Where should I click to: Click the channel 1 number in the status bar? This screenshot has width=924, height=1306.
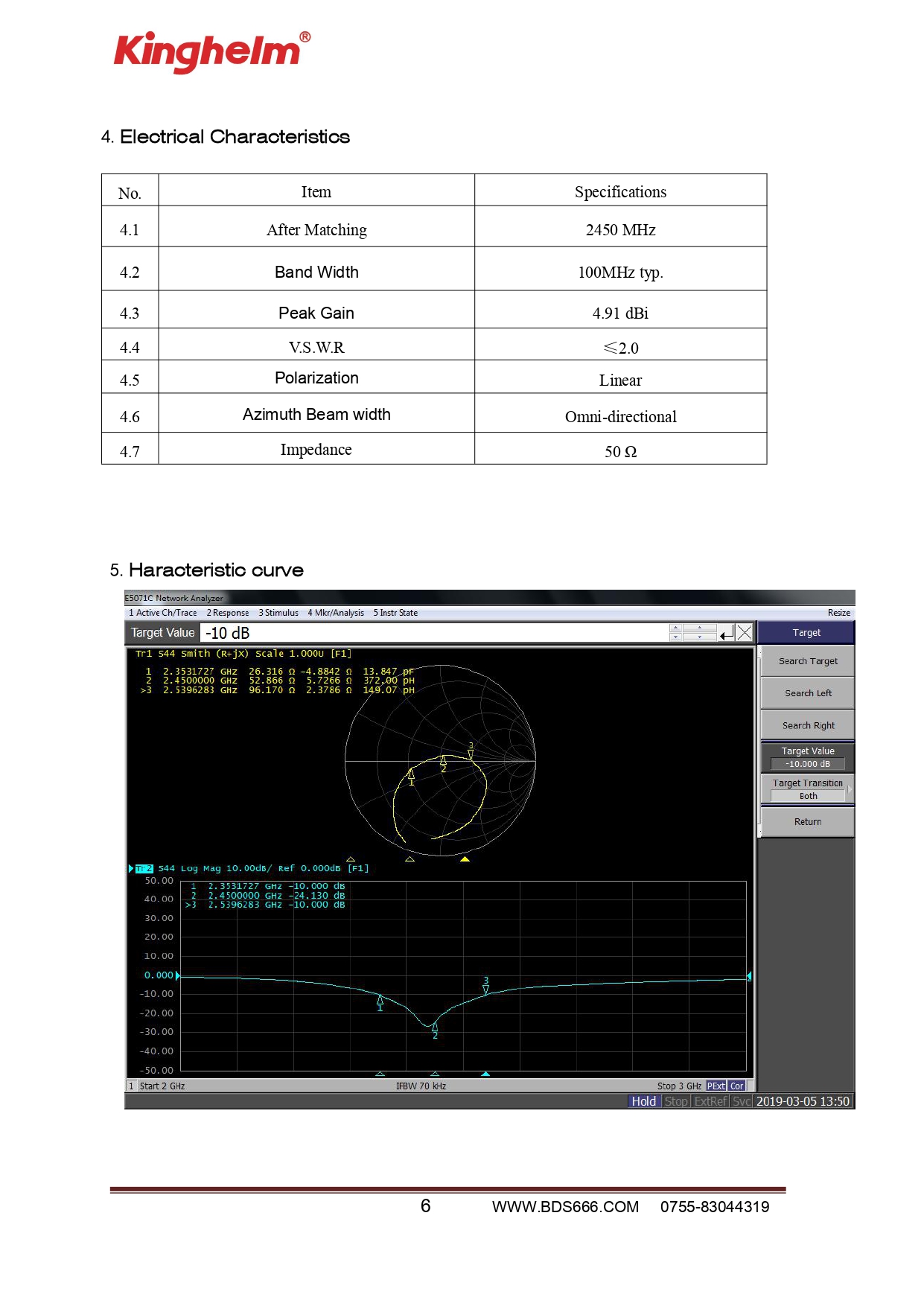[x=131, y=1086]
